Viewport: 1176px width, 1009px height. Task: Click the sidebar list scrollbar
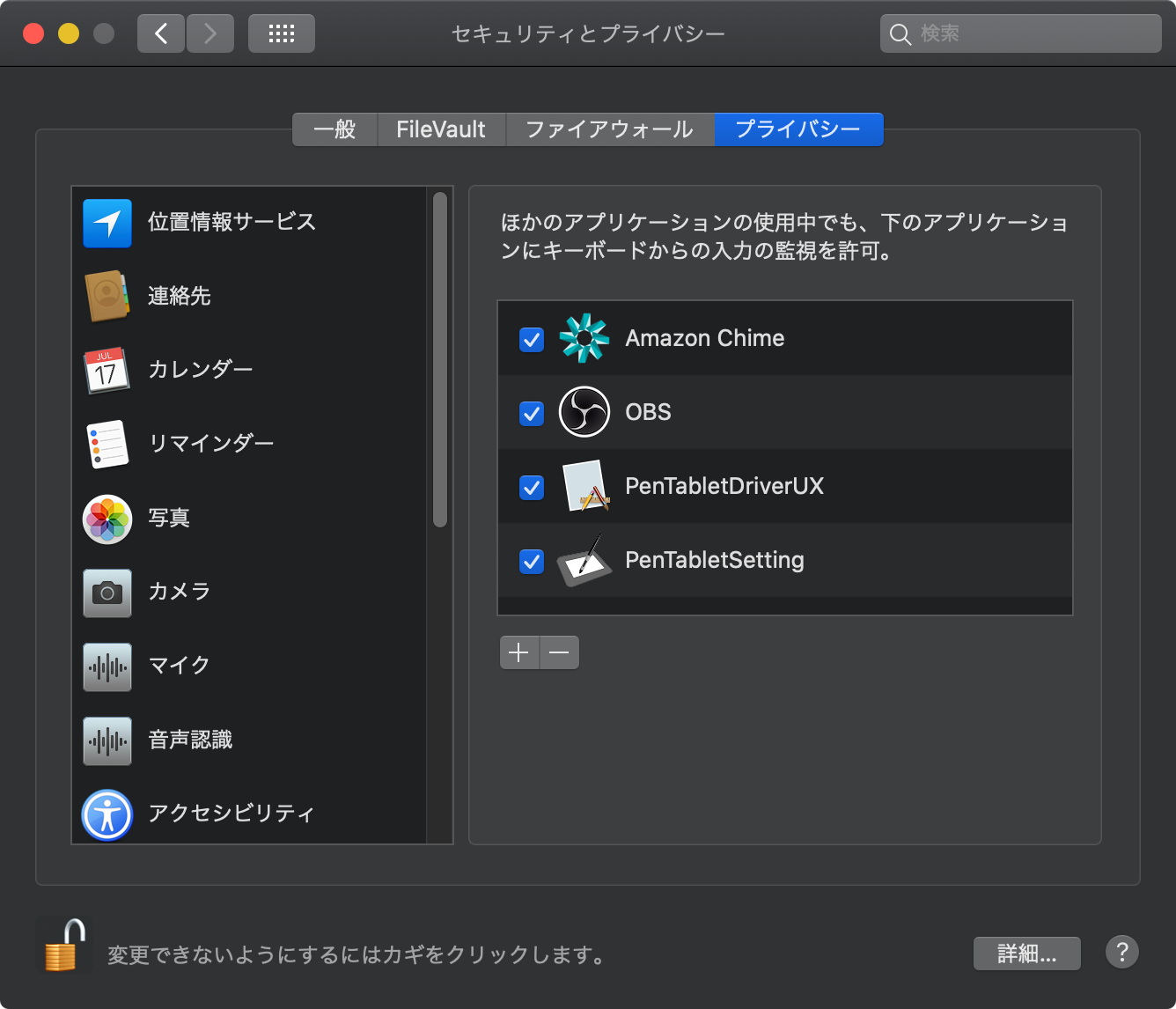pyautogui.click(x=440, y=360)
